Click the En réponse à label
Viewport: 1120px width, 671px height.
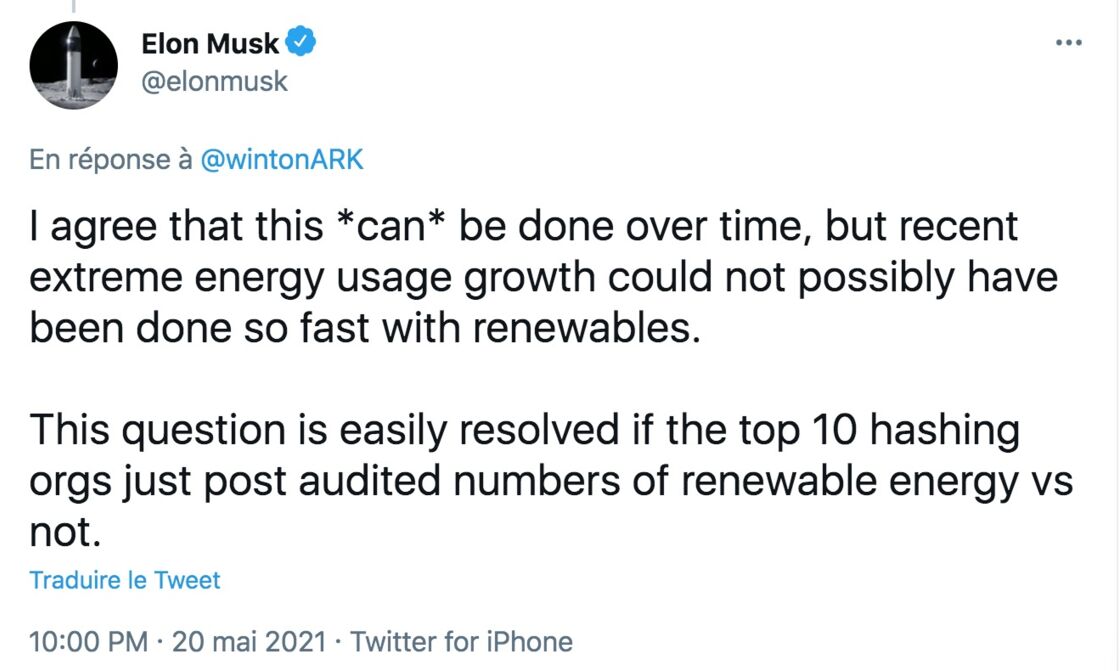[x=111, y=159]
